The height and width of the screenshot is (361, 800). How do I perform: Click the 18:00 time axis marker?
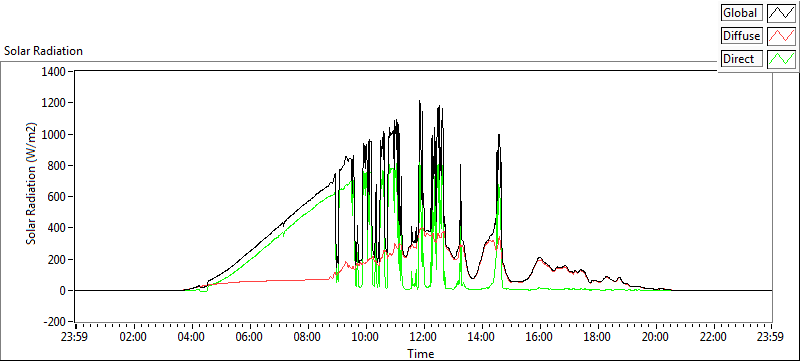(x=597, y=337)
